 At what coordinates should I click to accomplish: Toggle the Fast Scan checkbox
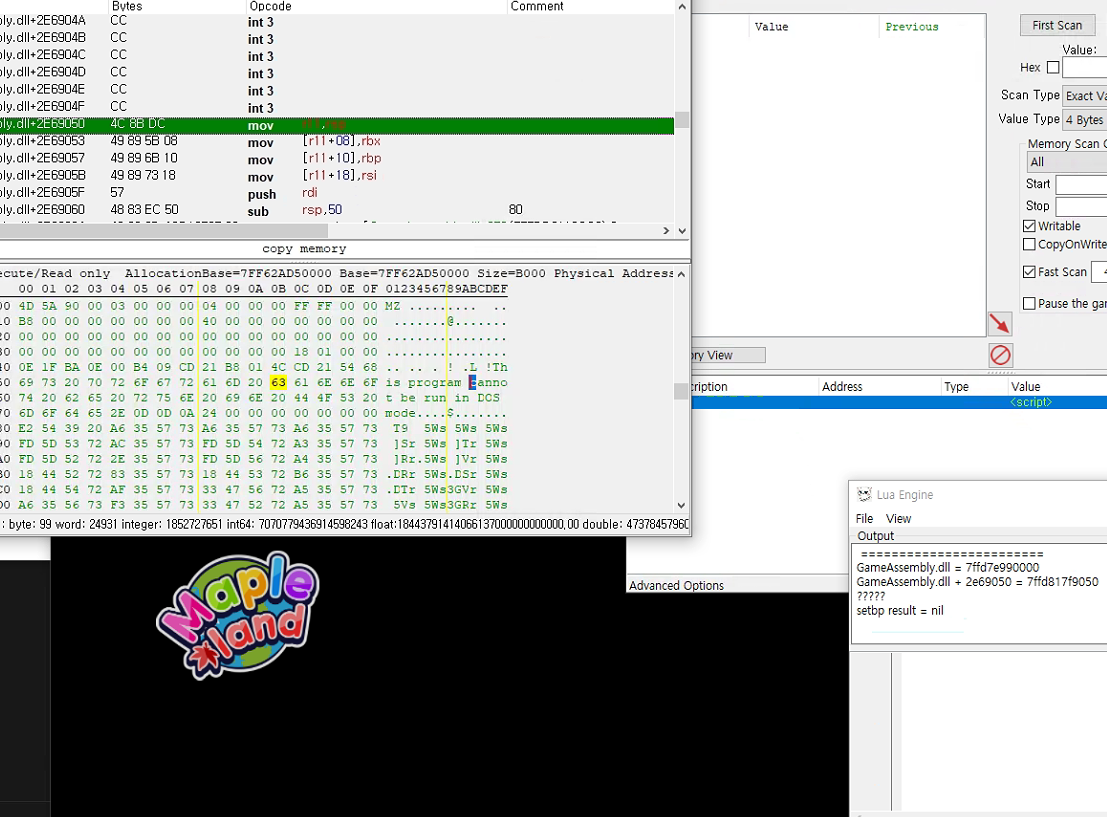pyautogui.click(x=1029, y=272)
